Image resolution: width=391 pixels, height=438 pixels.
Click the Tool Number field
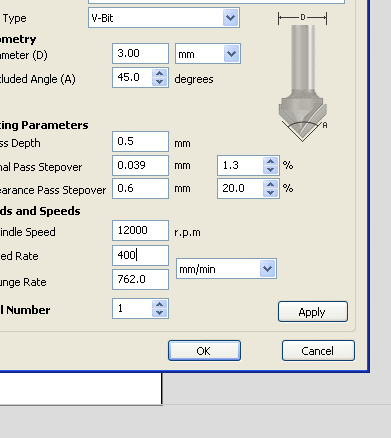[133, 309]
